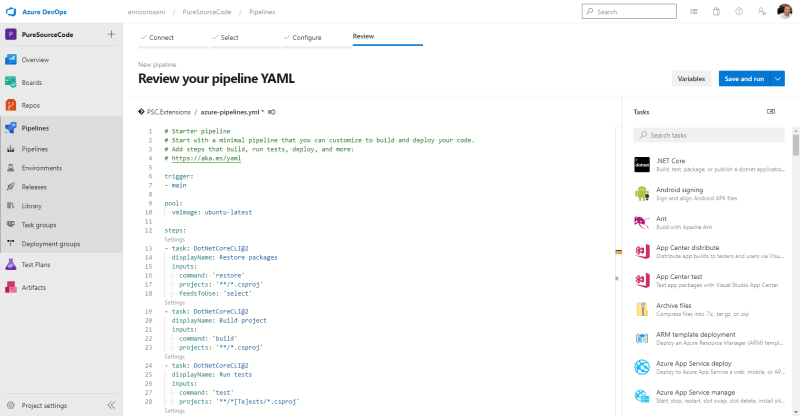Click the 'displayName: Restore packages' line
800x416 pixels.
click(224, 257)
